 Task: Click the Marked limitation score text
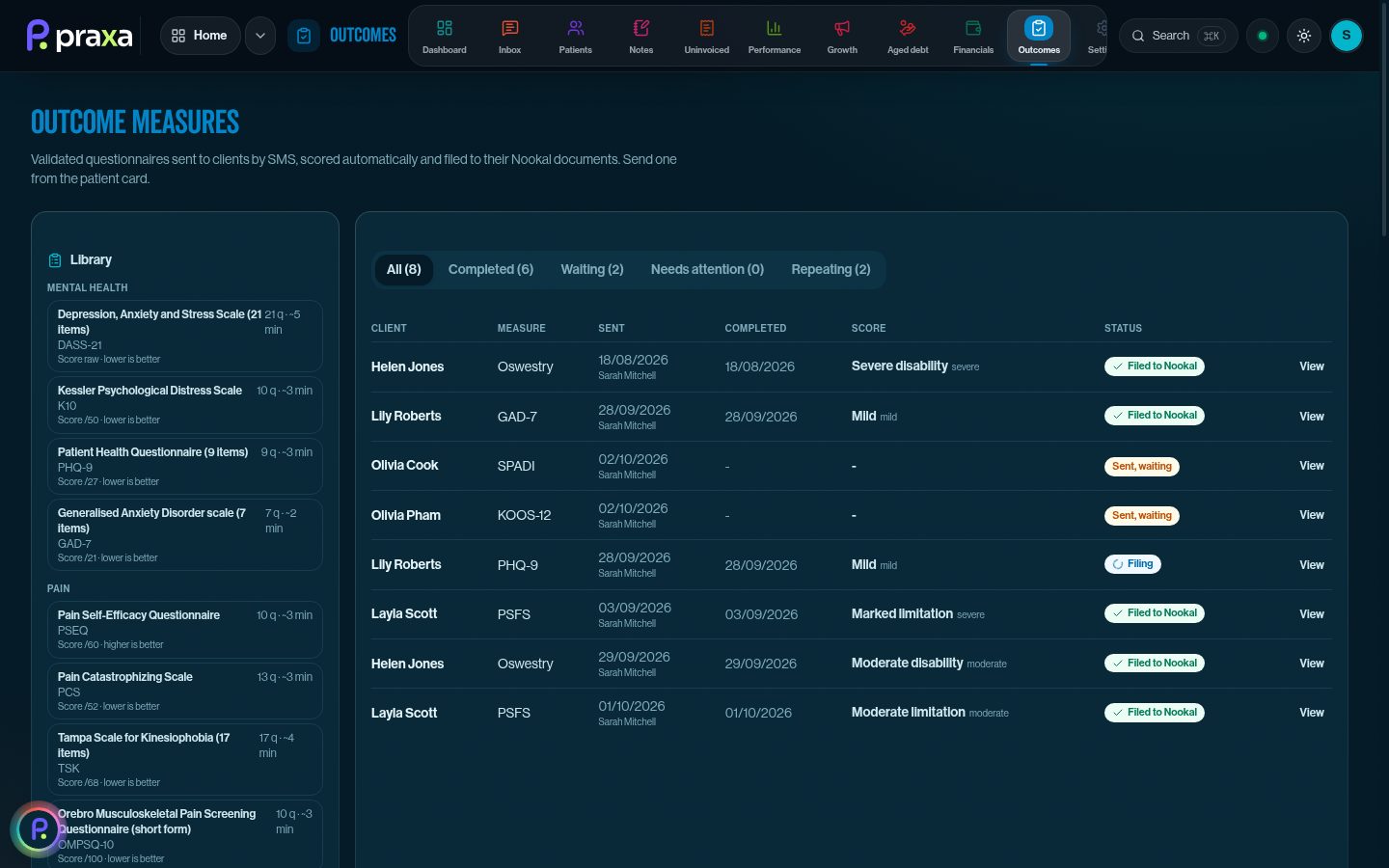point(902,614)
